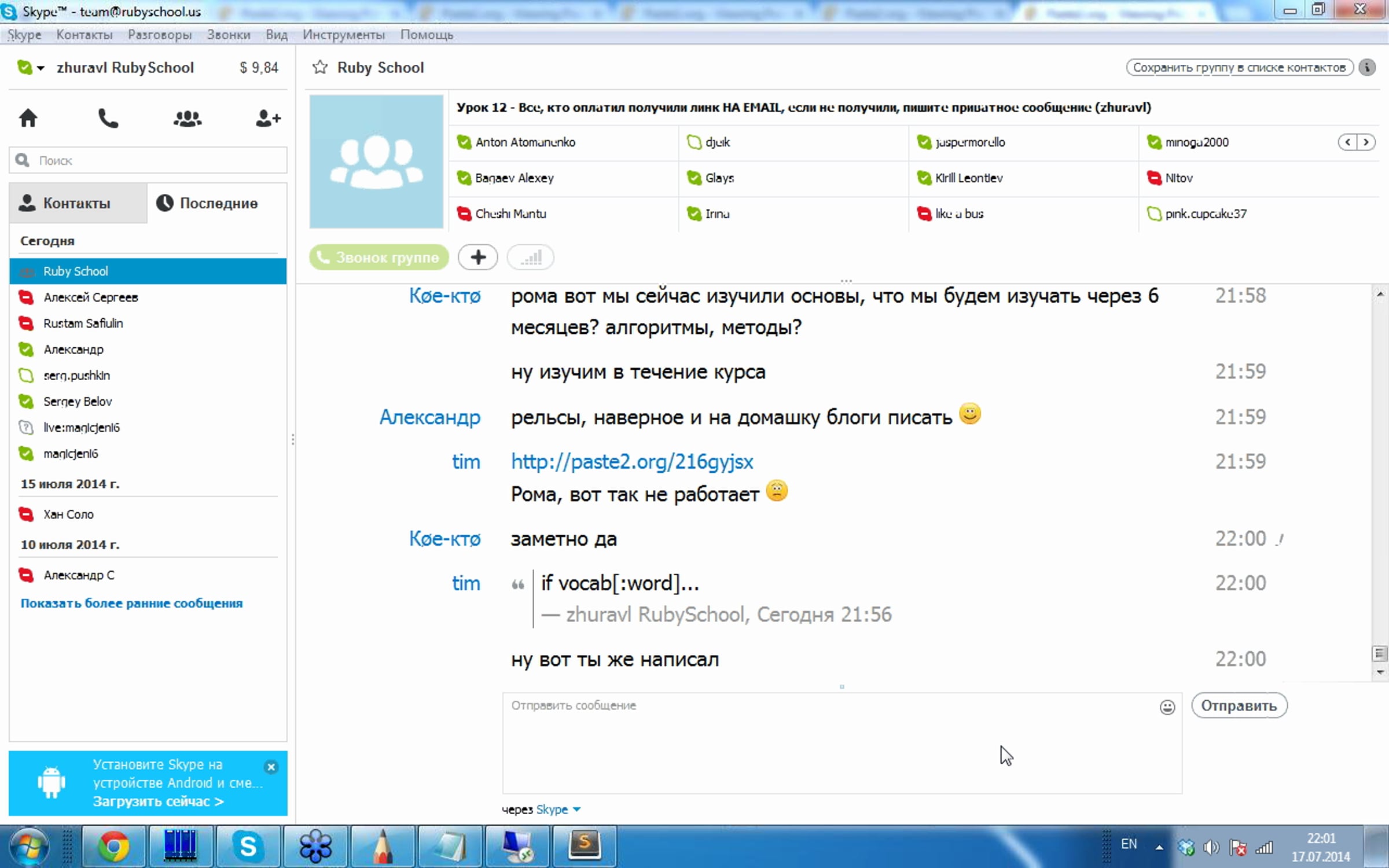Click the EN language indicator in tray
This screenshot has width=1389, height=868.
1129,844
